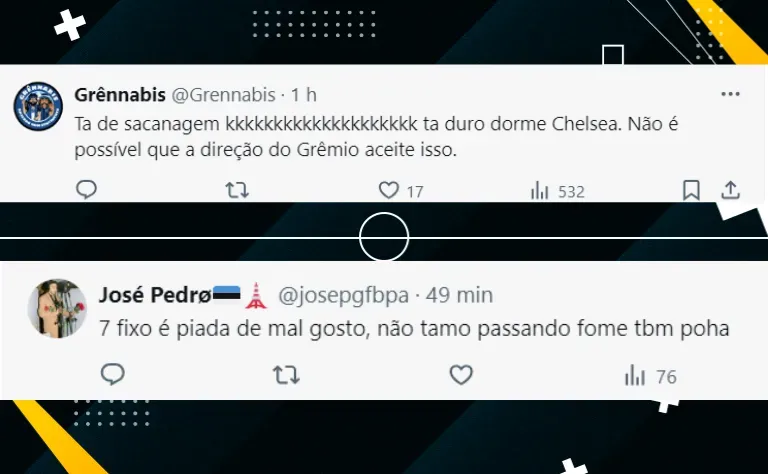Visit the @Grennabis handle
Image resolution: width=768 pixels, height=474 pixels.
(x=223, y=95)
